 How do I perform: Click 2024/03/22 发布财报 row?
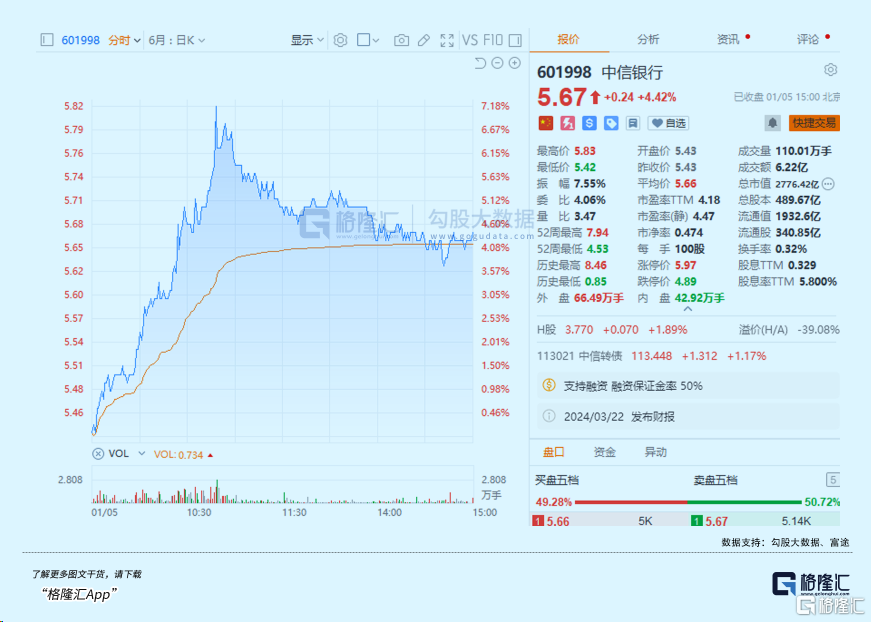pyautogui.click(x=688, y=417)
